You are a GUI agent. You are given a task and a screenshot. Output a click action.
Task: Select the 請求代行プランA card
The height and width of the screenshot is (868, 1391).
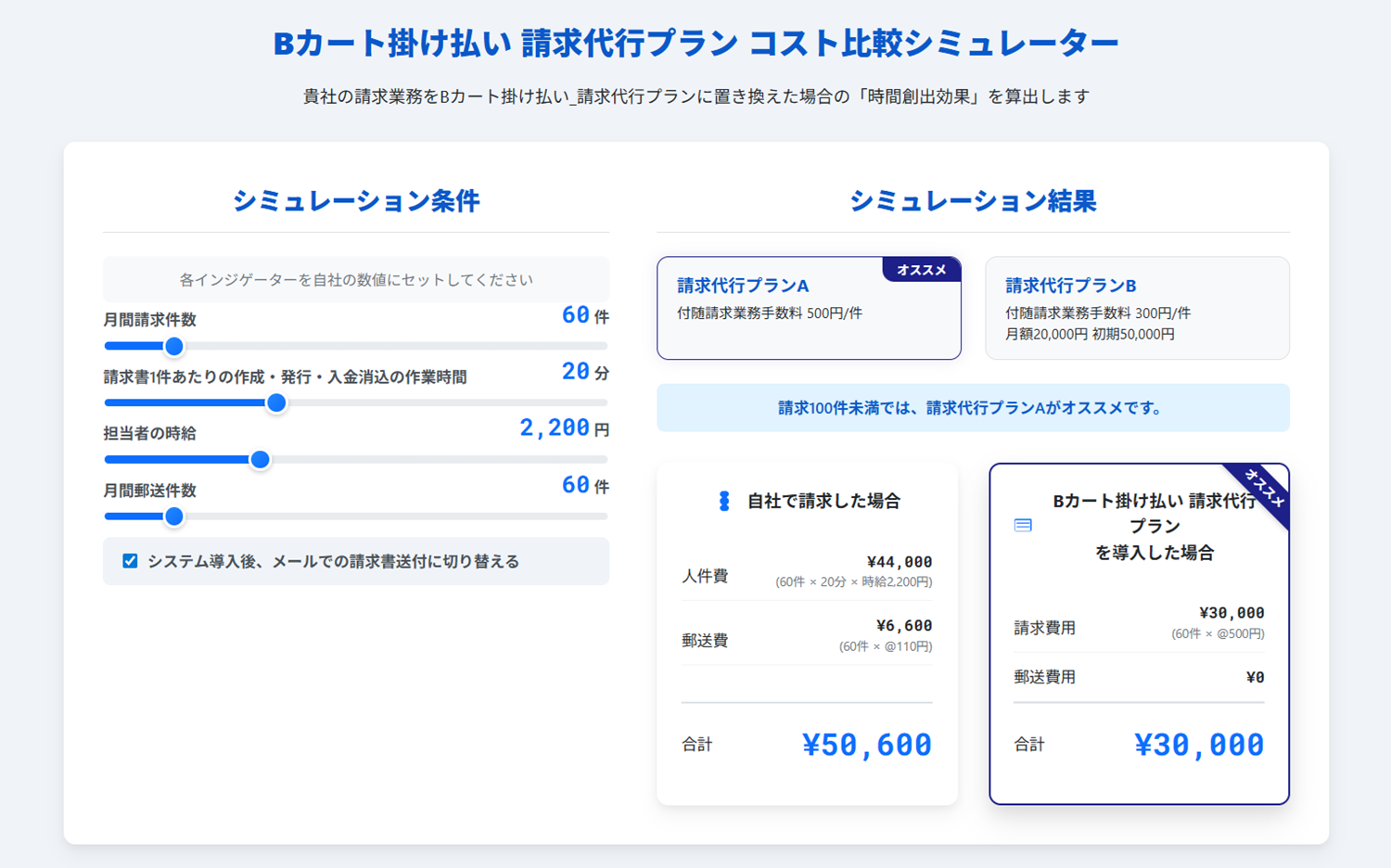coord(809,308)
